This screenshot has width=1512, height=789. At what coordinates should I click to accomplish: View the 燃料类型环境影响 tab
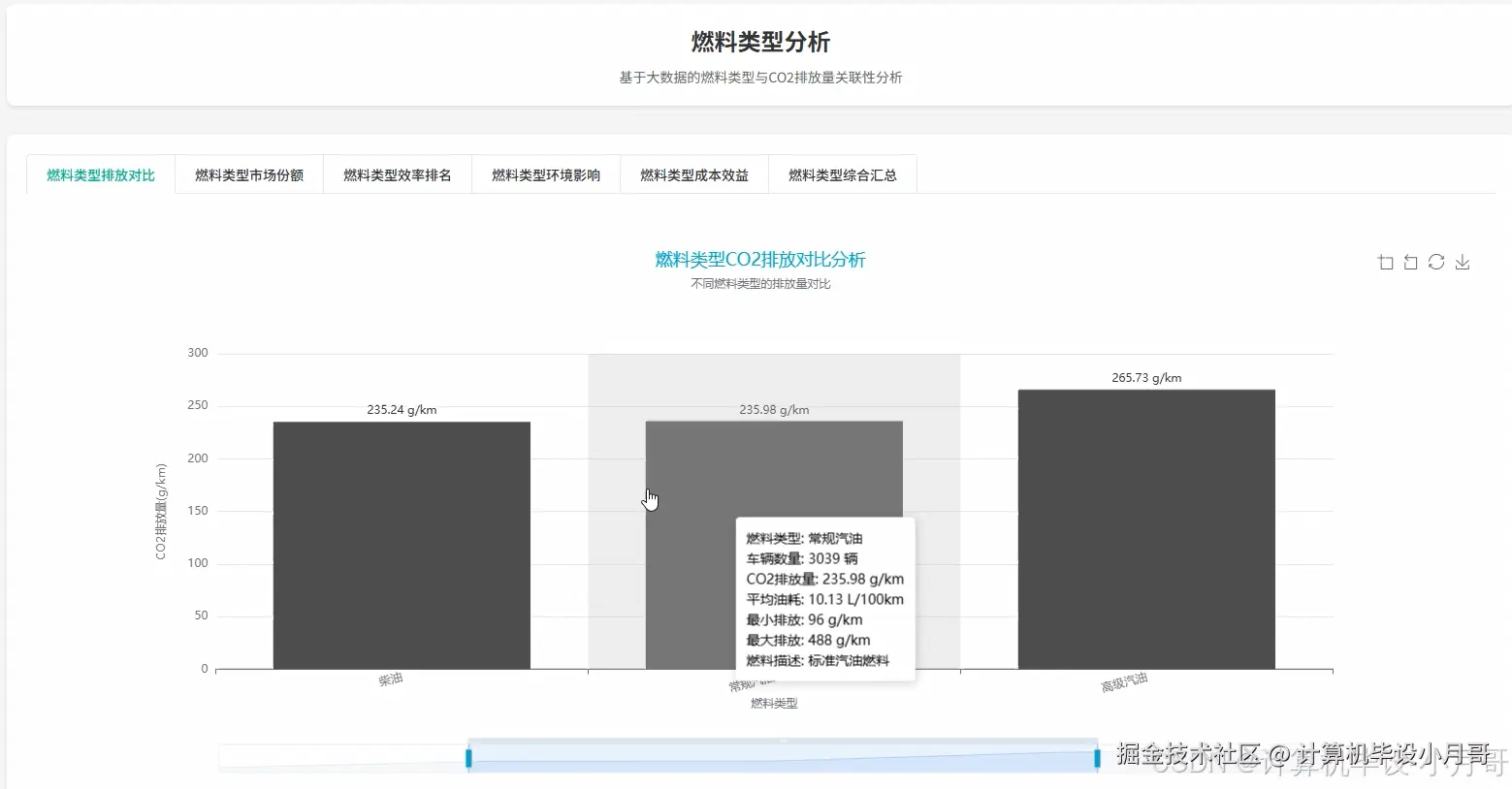(545, 174)
